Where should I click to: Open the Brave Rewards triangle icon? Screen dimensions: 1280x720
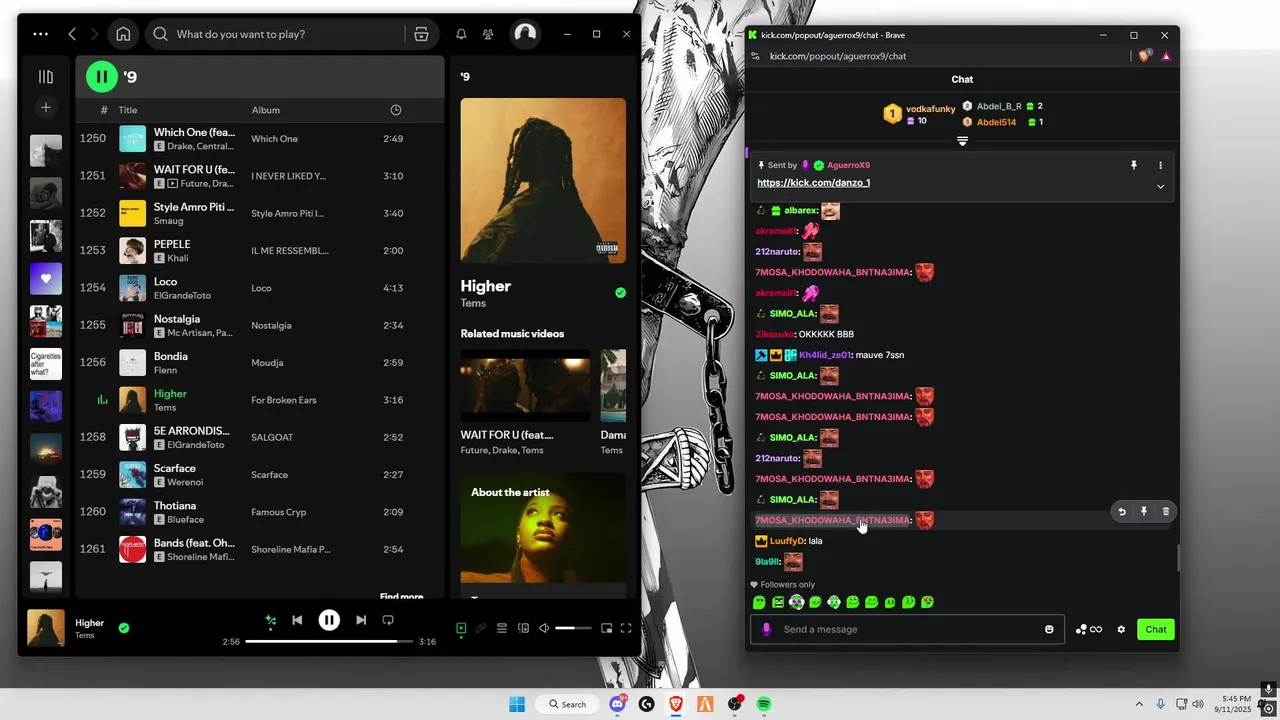point(1166,56)
